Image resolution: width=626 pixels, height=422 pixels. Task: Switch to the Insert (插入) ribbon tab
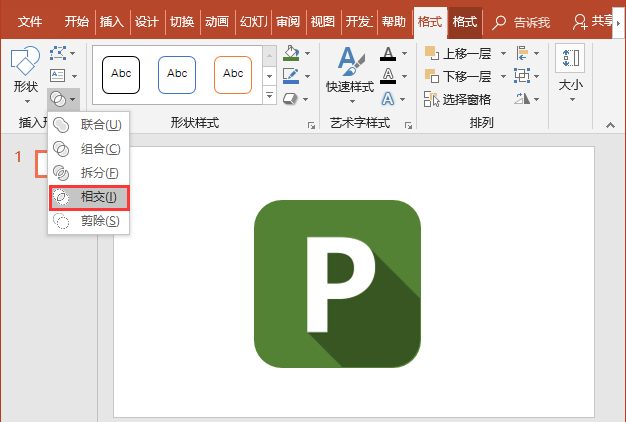click(x=111, y=21)
